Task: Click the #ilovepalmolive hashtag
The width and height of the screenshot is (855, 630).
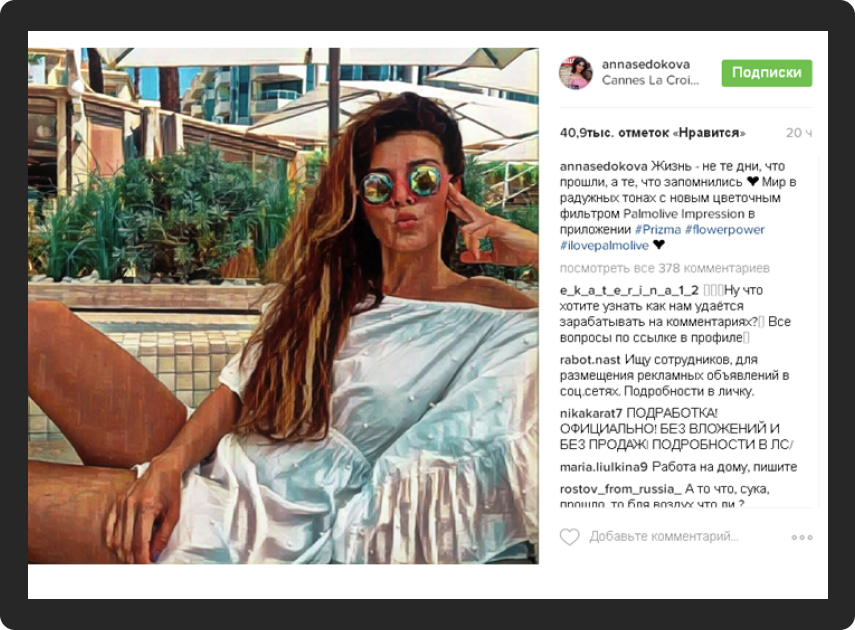Action: coord(604,245)
